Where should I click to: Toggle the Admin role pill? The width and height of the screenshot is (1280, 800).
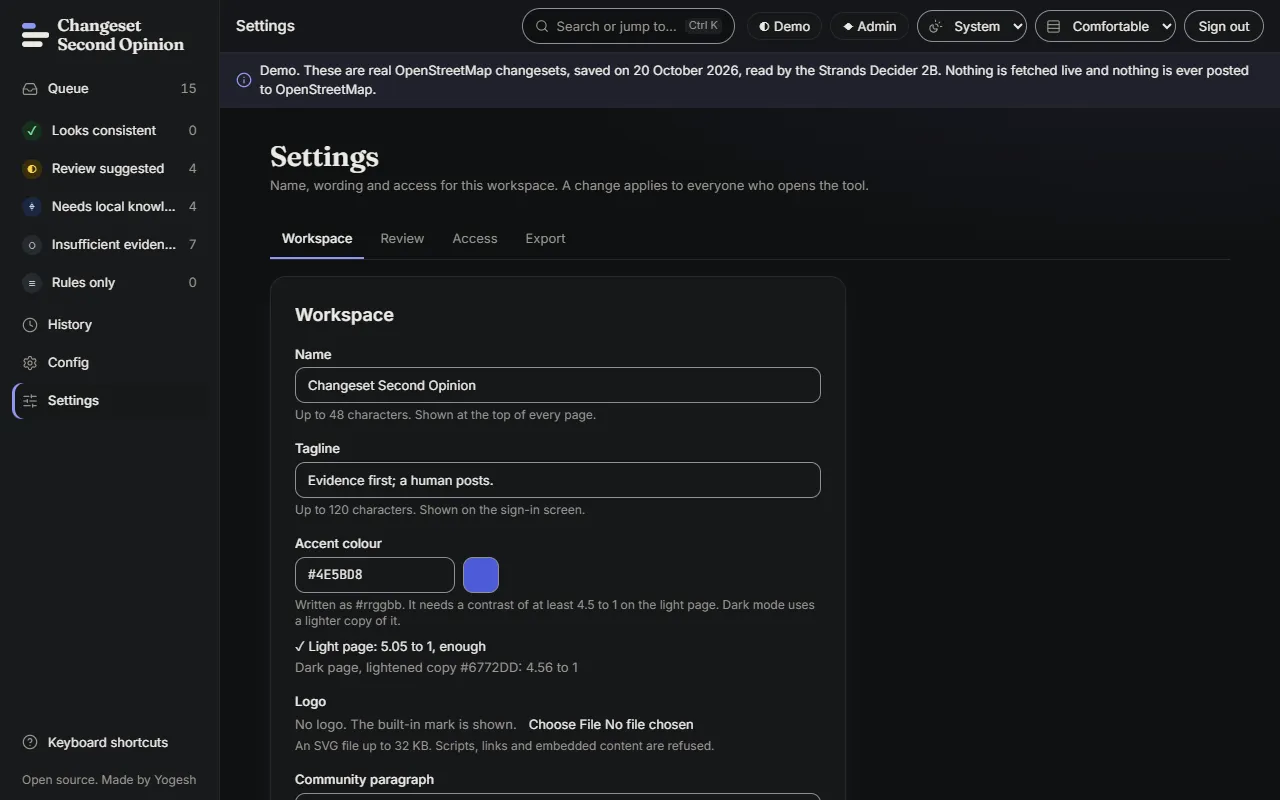pos(869,27)
